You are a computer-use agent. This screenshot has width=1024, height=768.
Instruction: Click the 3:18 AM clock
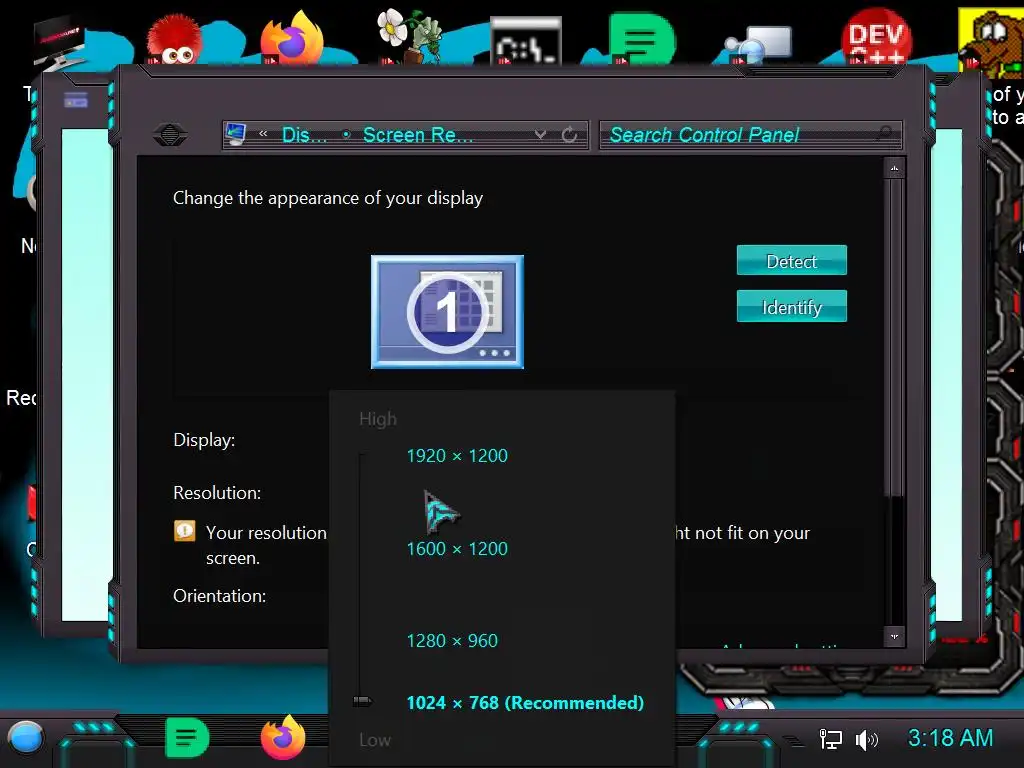pos(950,738)
